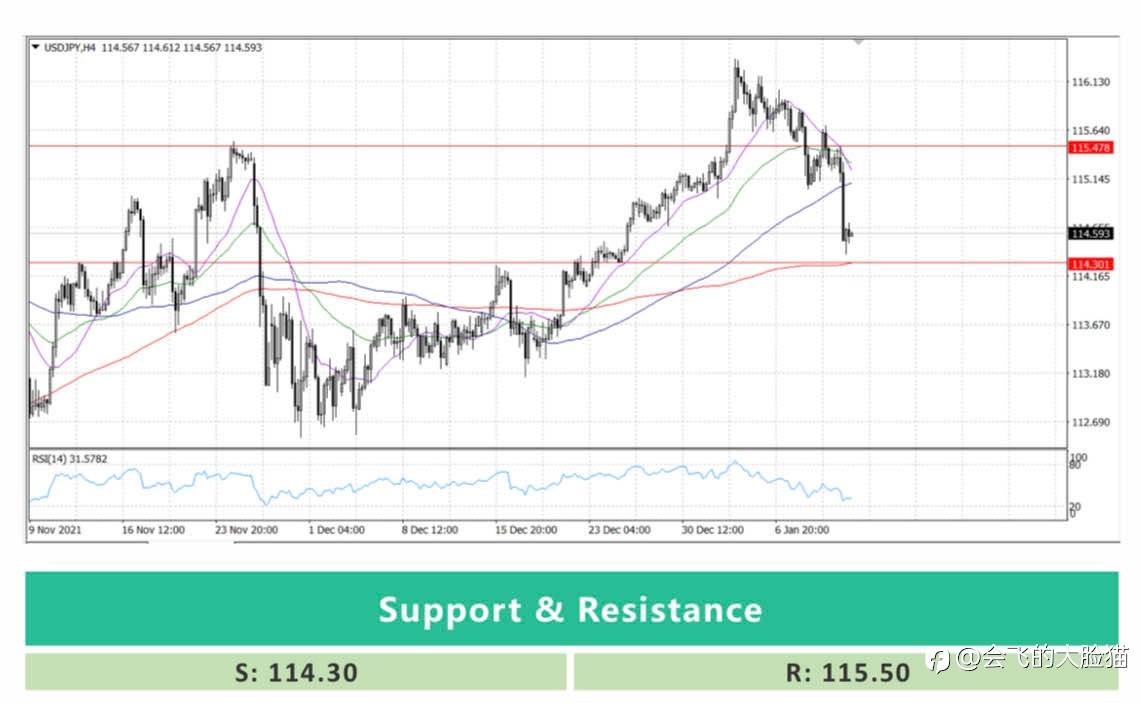Click the 116.130 price scale label
This screenshot has height=703, width=1141.
click(x=1090, y=82)
